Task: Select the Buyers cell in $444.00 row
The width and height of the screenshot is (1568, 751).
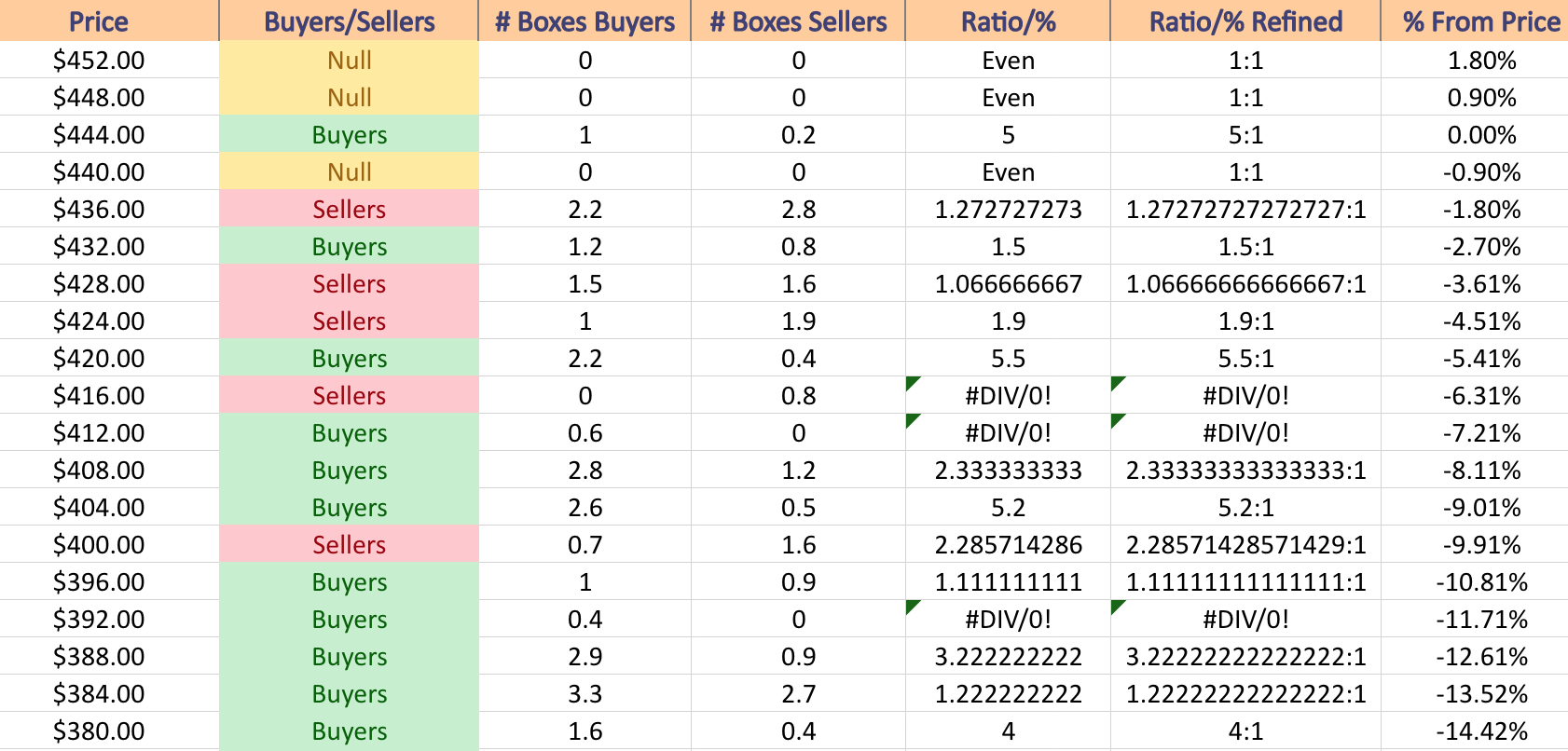Action: point(349,135)
